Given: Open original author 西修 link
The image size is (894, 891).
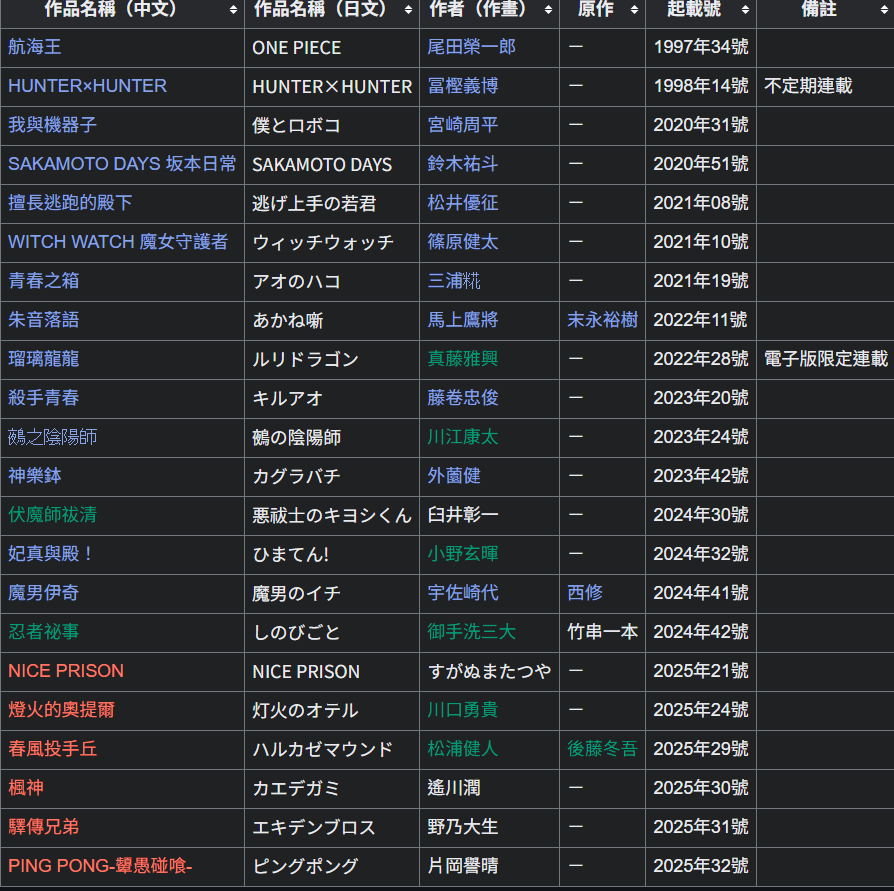Looking at the screenshot, I should [585, 593].
